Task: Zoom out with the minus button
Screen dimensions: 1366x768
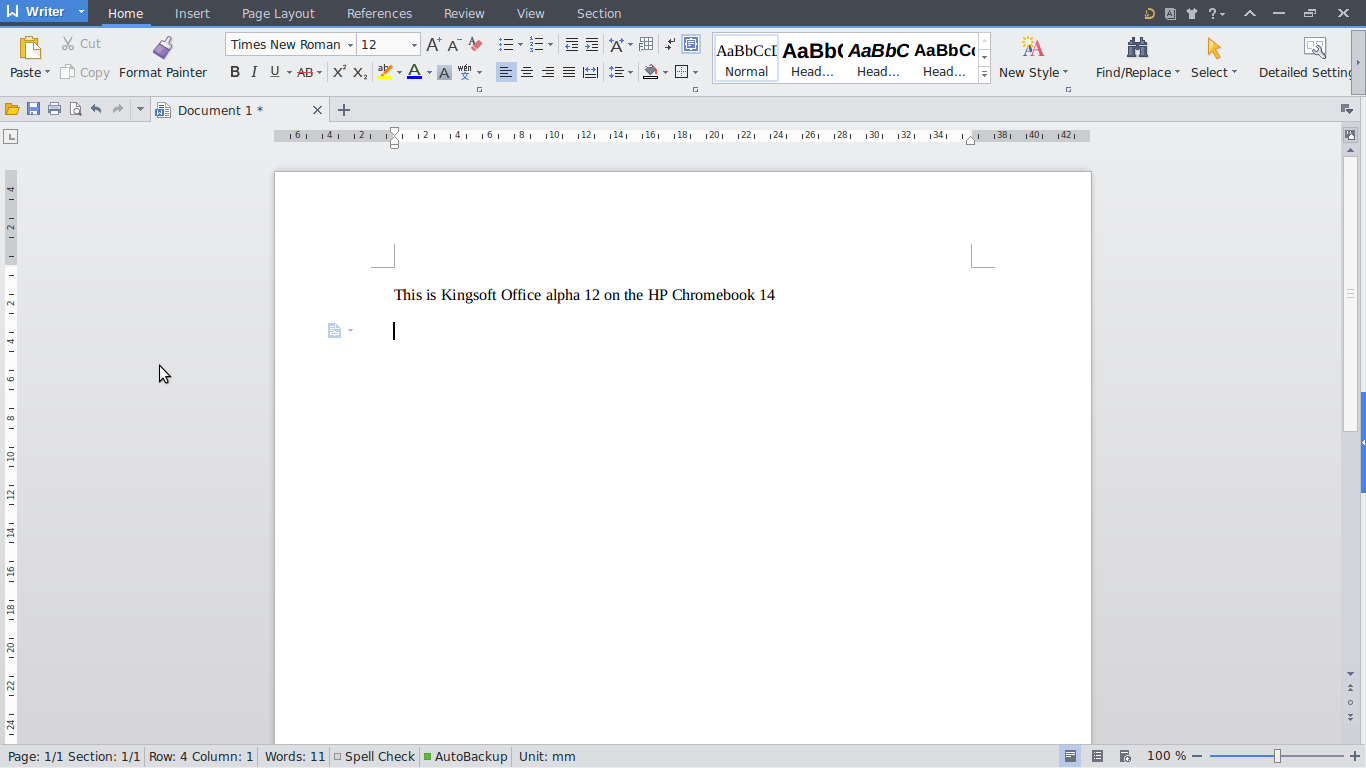Action: (x=1197, y=756)
